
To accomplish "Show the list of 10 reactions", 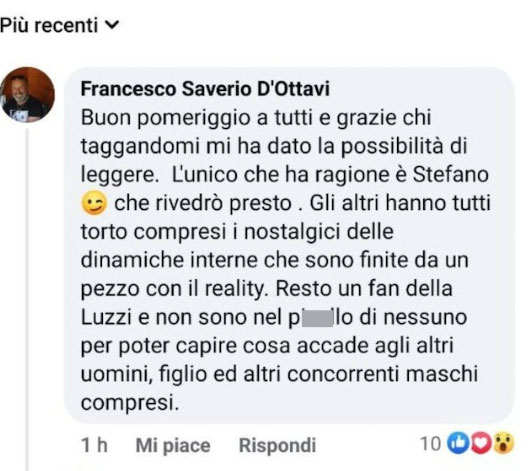I will point(467,444).
